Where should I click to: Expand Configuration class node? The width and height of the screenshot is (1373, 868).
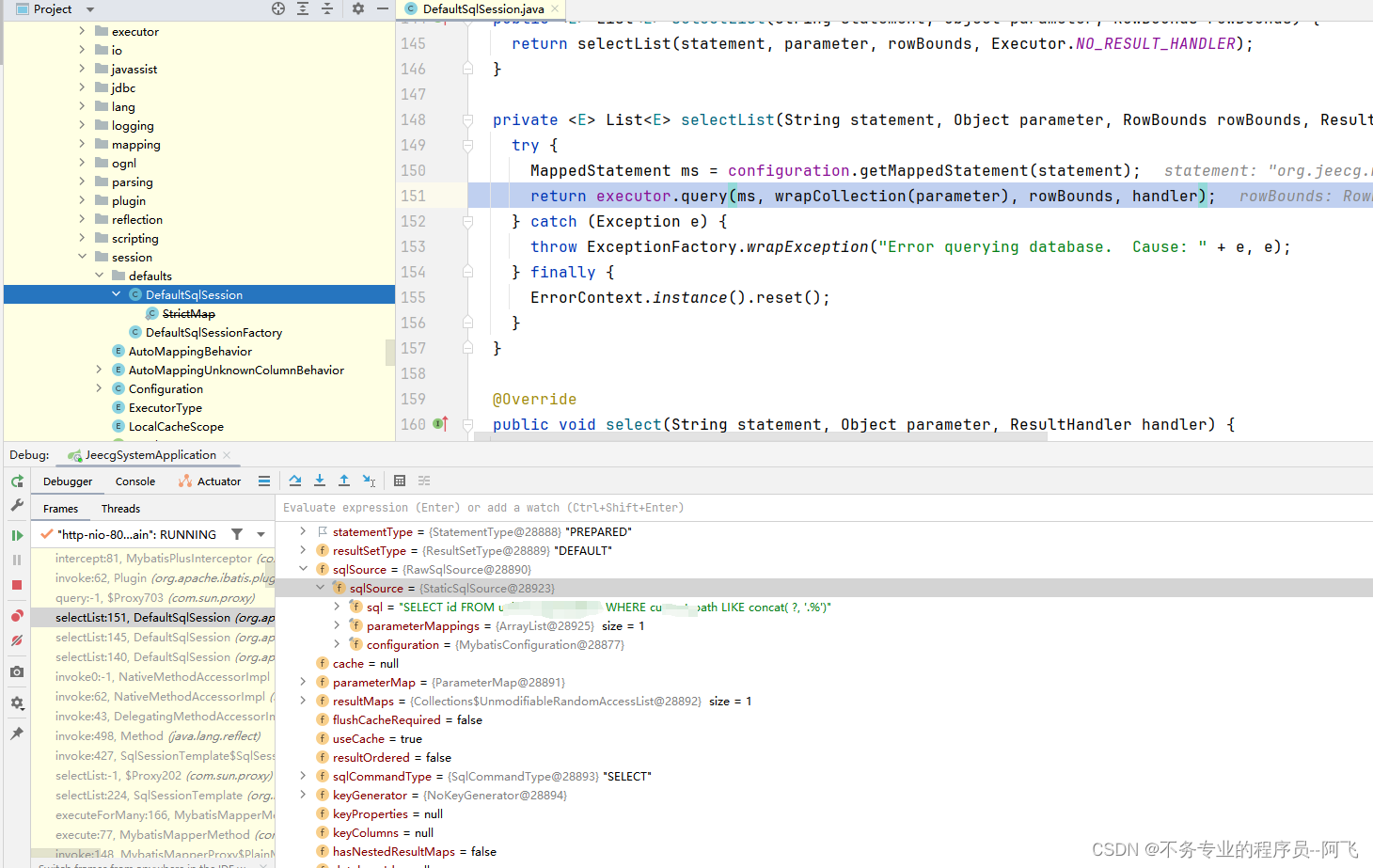click(100, 388)
